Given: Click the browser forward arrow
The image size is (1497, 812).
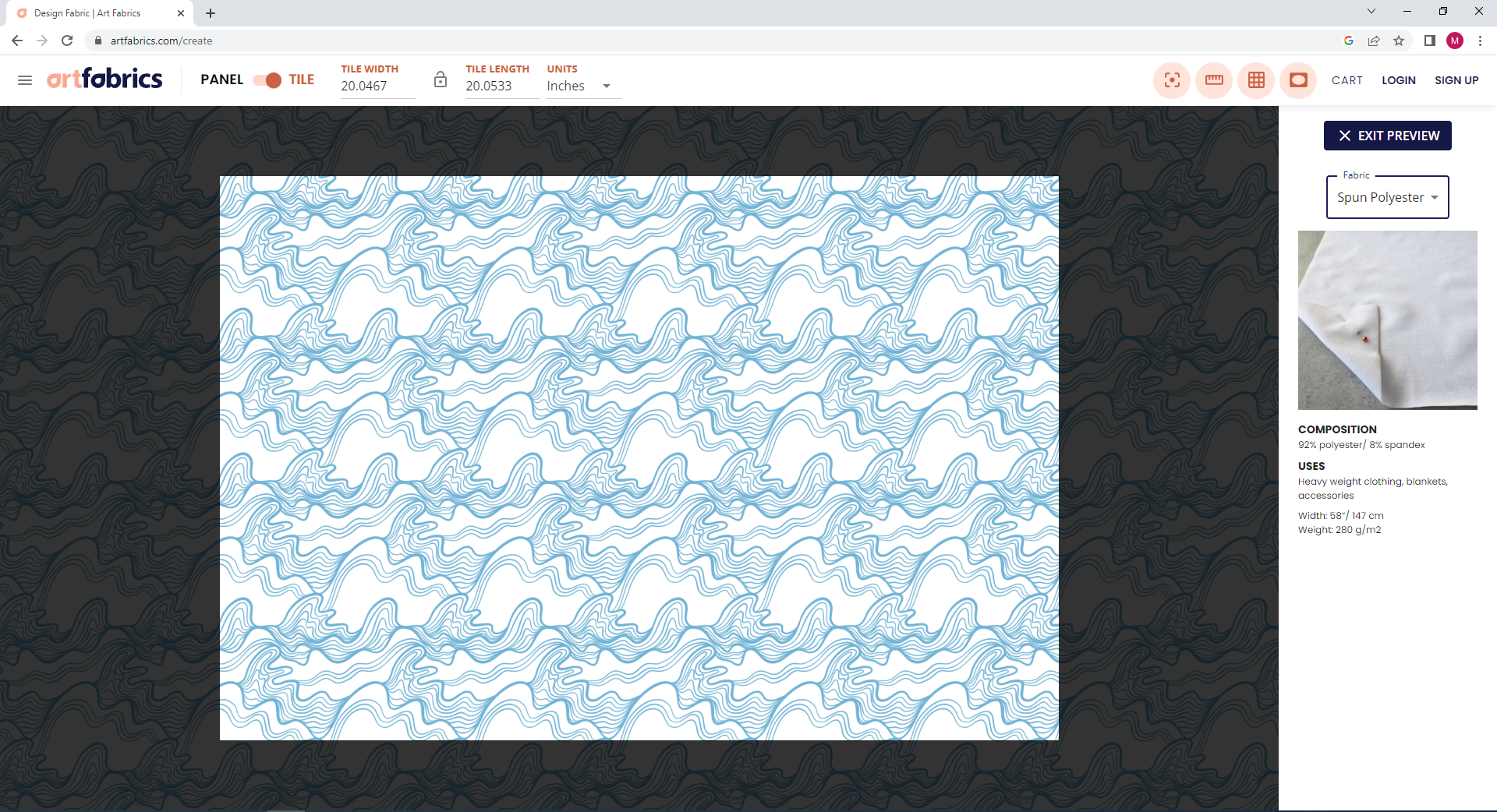Looking at the screenshot, I should tap(42, 41).
